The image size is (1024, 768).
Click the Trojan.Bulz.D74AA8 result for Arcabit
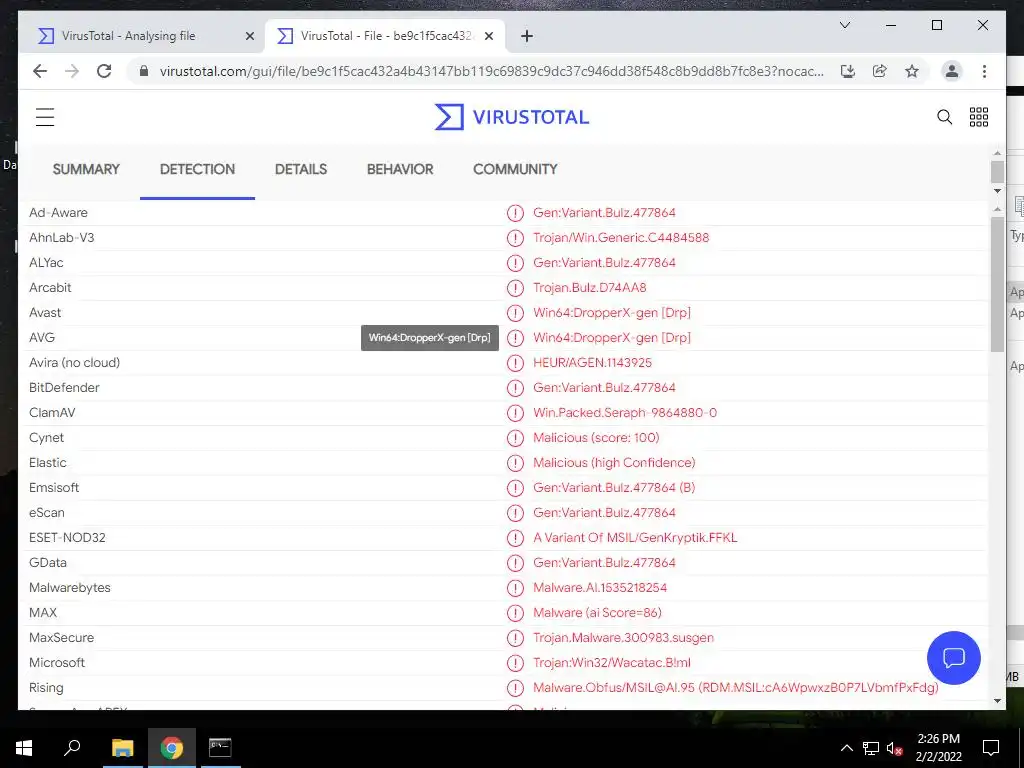(590, 287)
